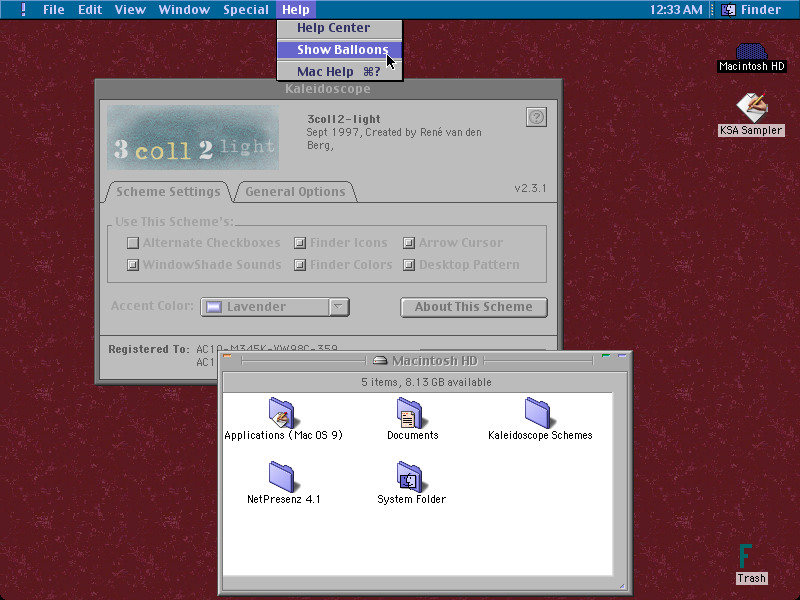Switch to the Scheme Settings tab
800x600 pixels.
tap(168, 192)
